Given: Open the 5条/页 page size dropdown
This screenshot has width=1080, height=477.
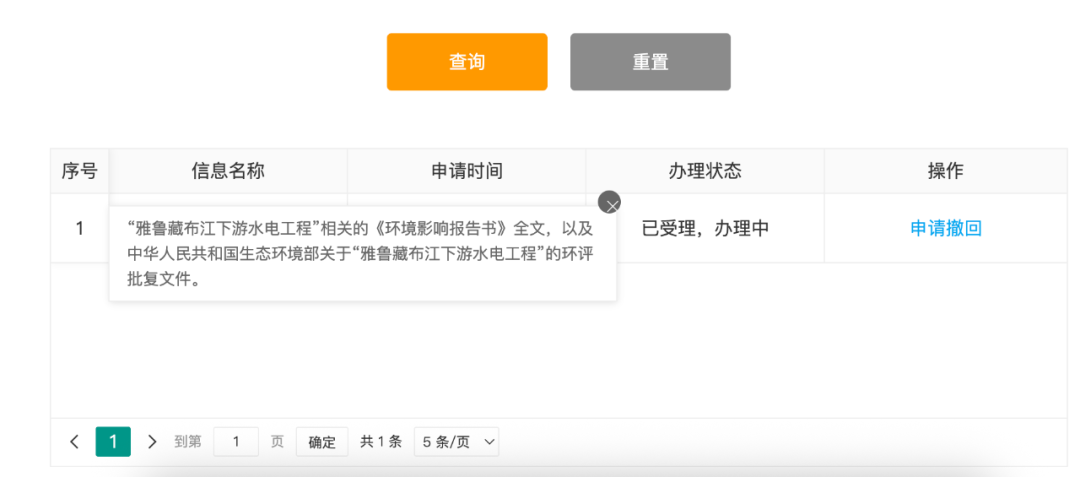Looking at the screenshot, I should (456, 442).
